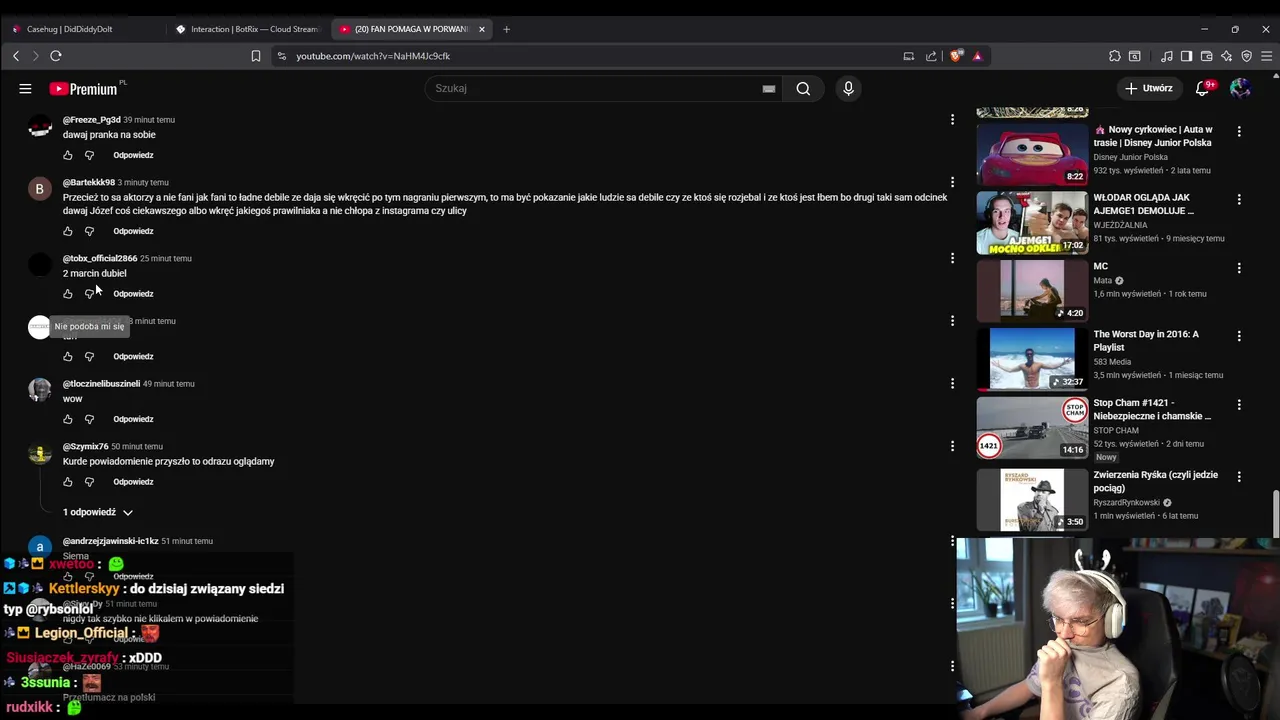Open 'The Worst Day in 2016: A Playlist' title
Image resolution: width=1280 pixels, height=720 pixels.
click(x=1145, y=341)
